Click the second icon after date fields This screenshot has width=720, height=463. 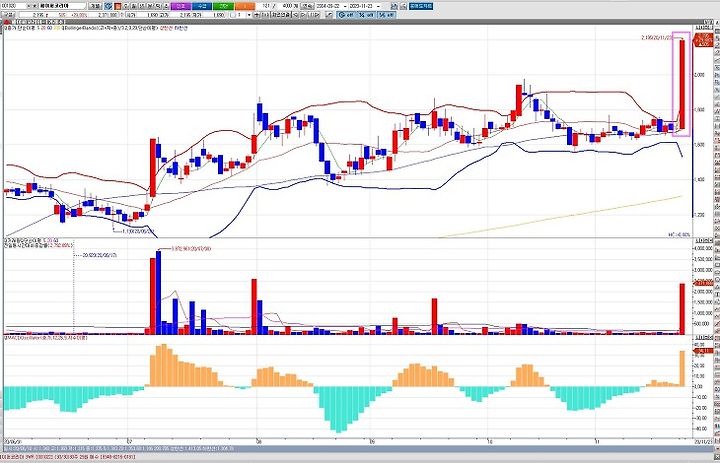403,6
